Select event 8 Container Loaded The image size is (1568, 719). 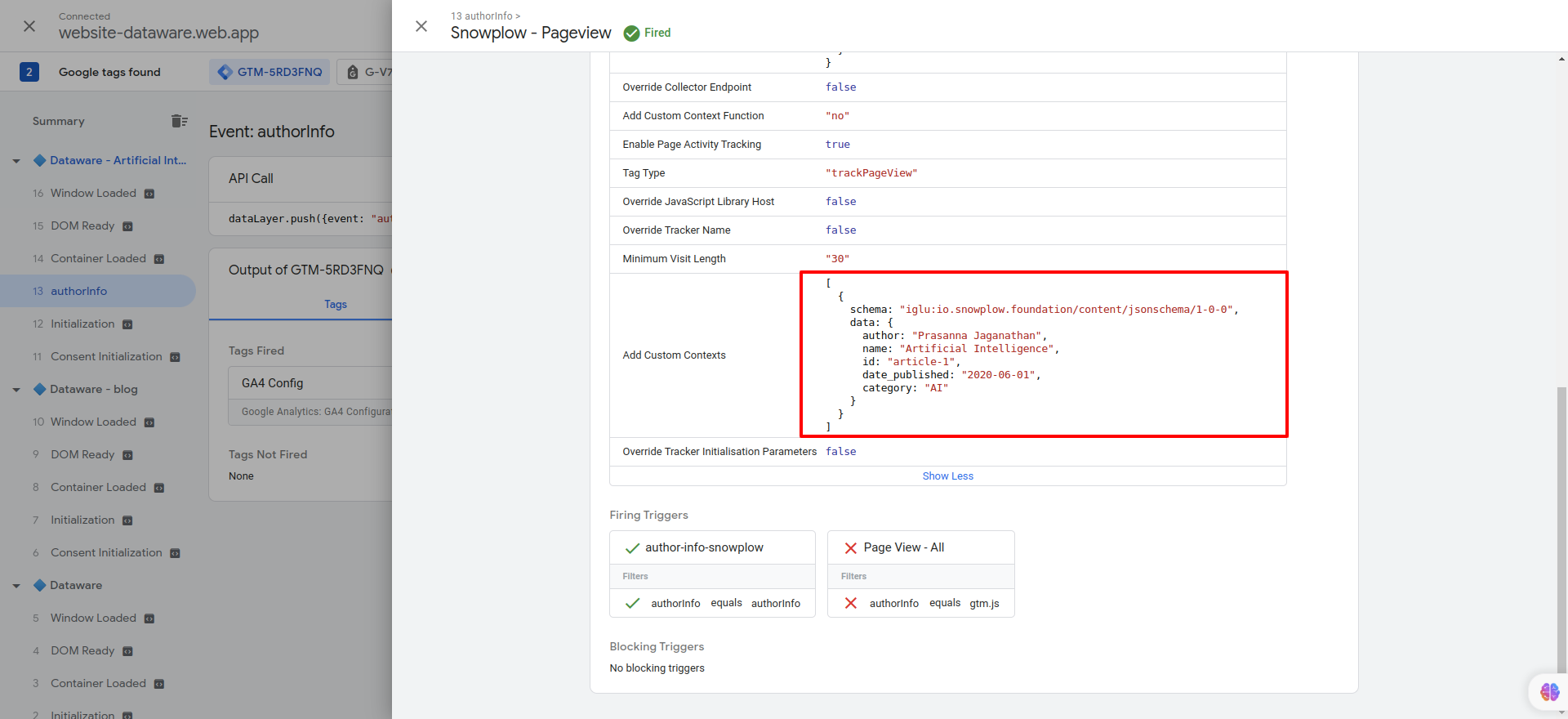tap(98, 487)
